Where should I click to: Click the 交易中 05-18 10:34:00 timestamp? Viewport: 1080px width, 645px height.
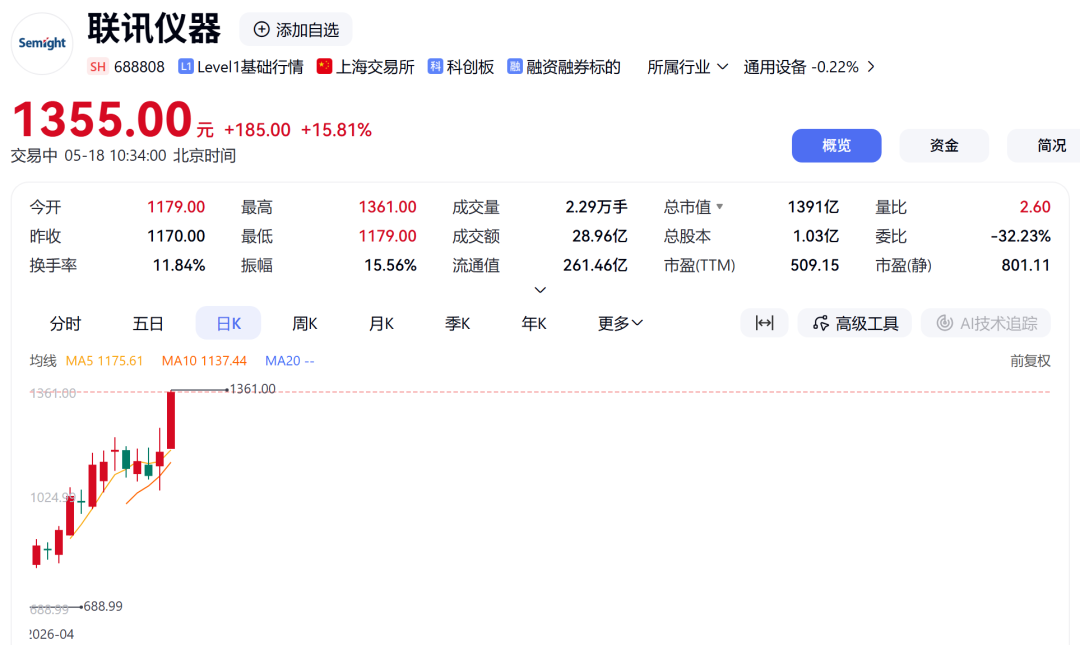(x=123, y=156)
